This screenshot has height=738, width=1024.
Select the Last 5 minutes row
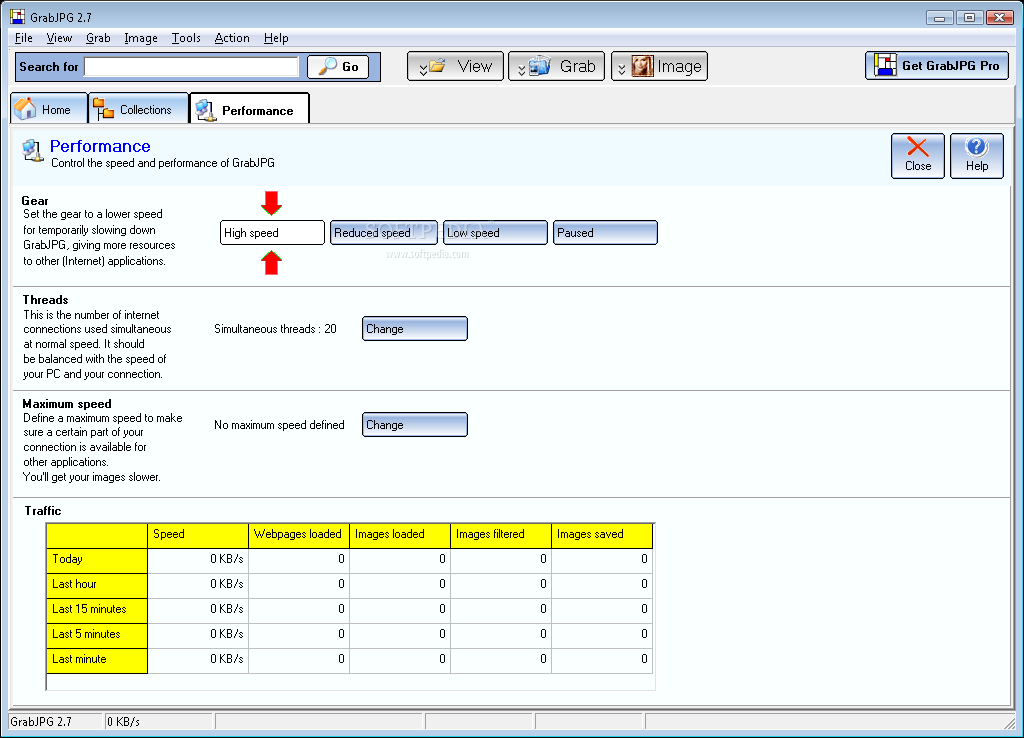coord(349,634)
